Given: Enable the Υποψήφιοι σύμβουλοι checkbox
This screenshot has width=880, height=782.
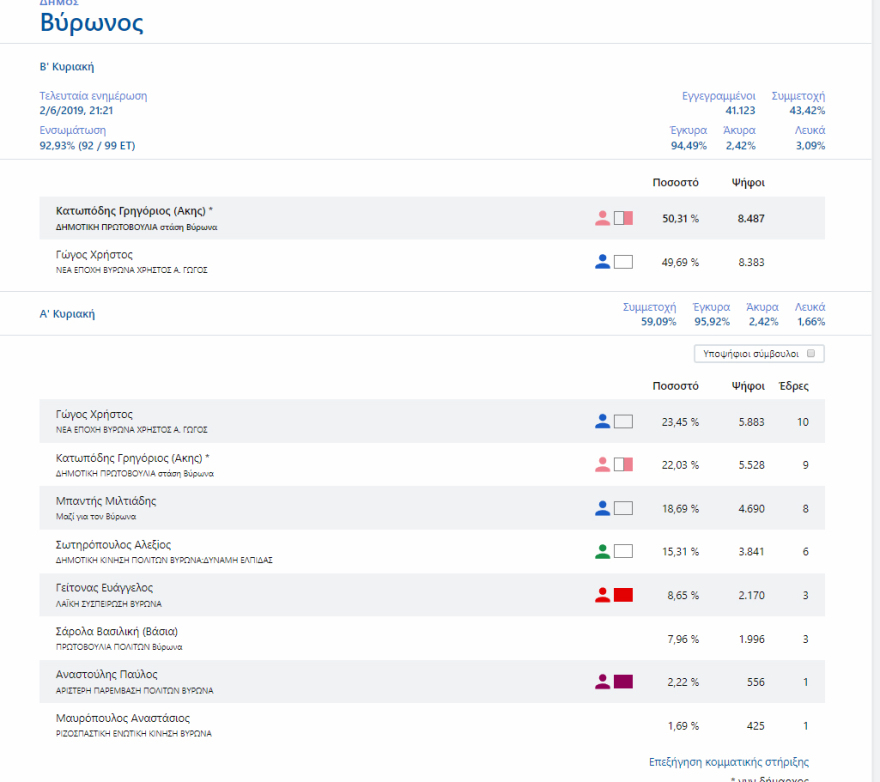Looking at the screenshot, I should (810, 354).
